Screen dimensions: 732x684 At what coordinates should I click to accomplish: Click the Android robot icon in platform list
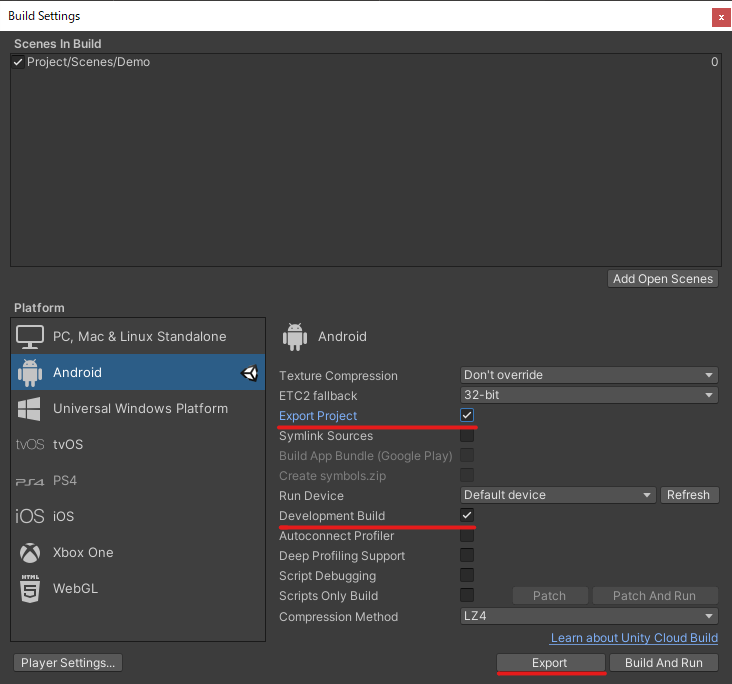click(30, 373)
